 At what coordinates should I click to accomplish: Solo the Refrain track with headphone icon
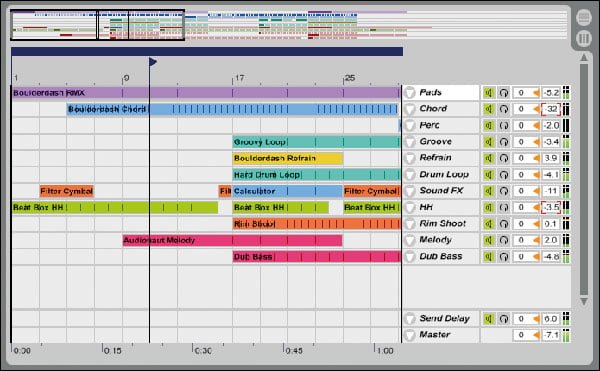coord(504,158)
